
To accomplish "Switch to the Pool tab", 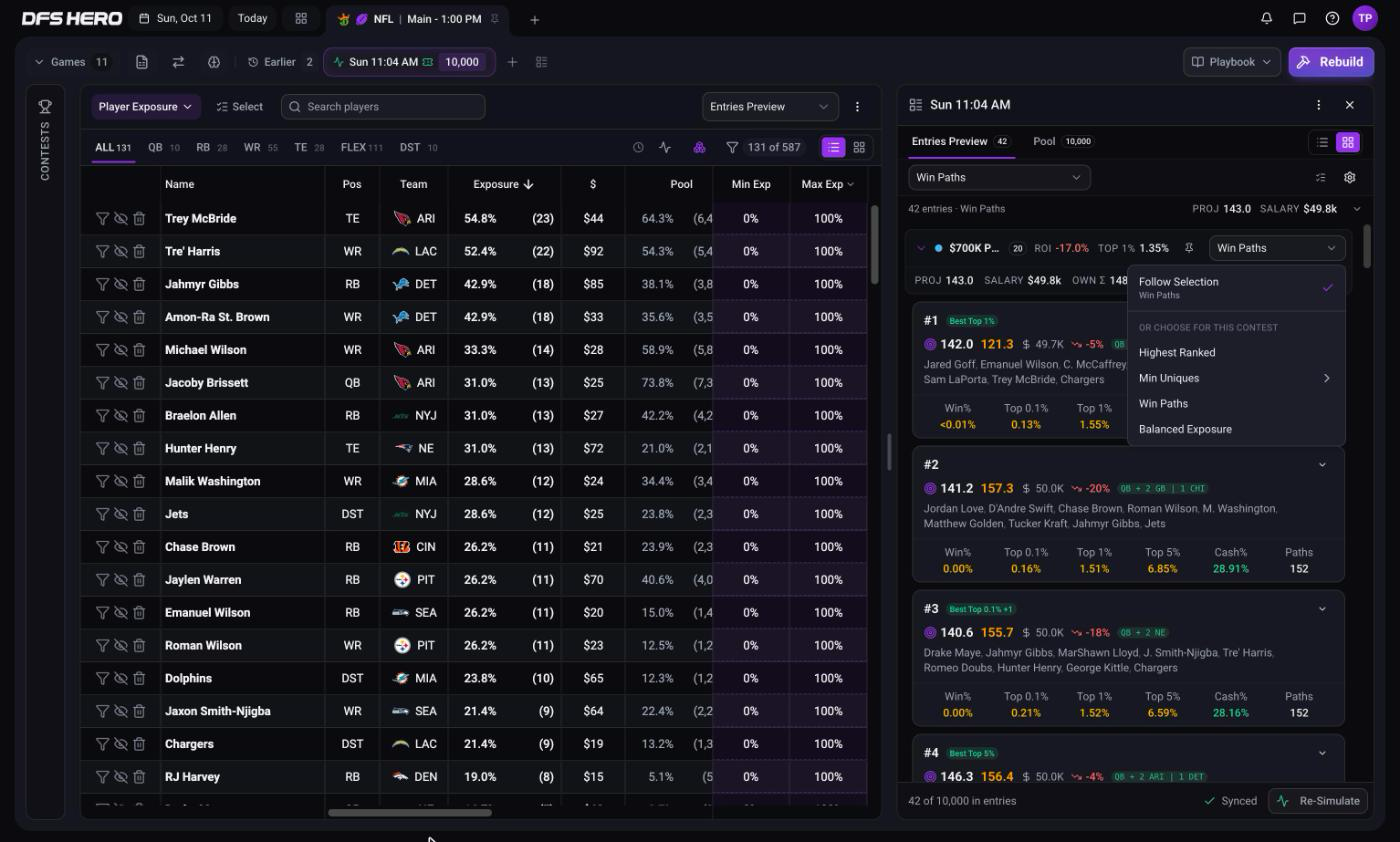I will (1062, 141).
